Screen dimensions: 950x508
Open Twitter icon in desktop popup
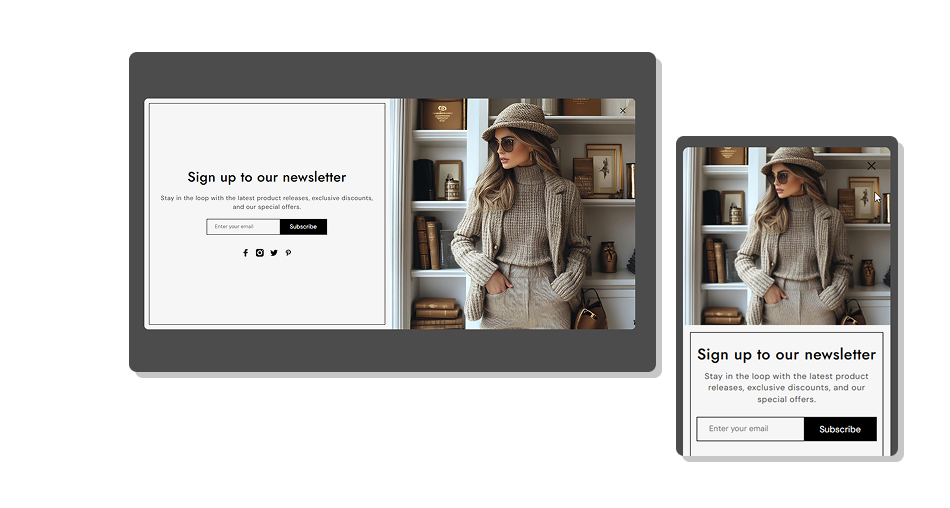274,253
